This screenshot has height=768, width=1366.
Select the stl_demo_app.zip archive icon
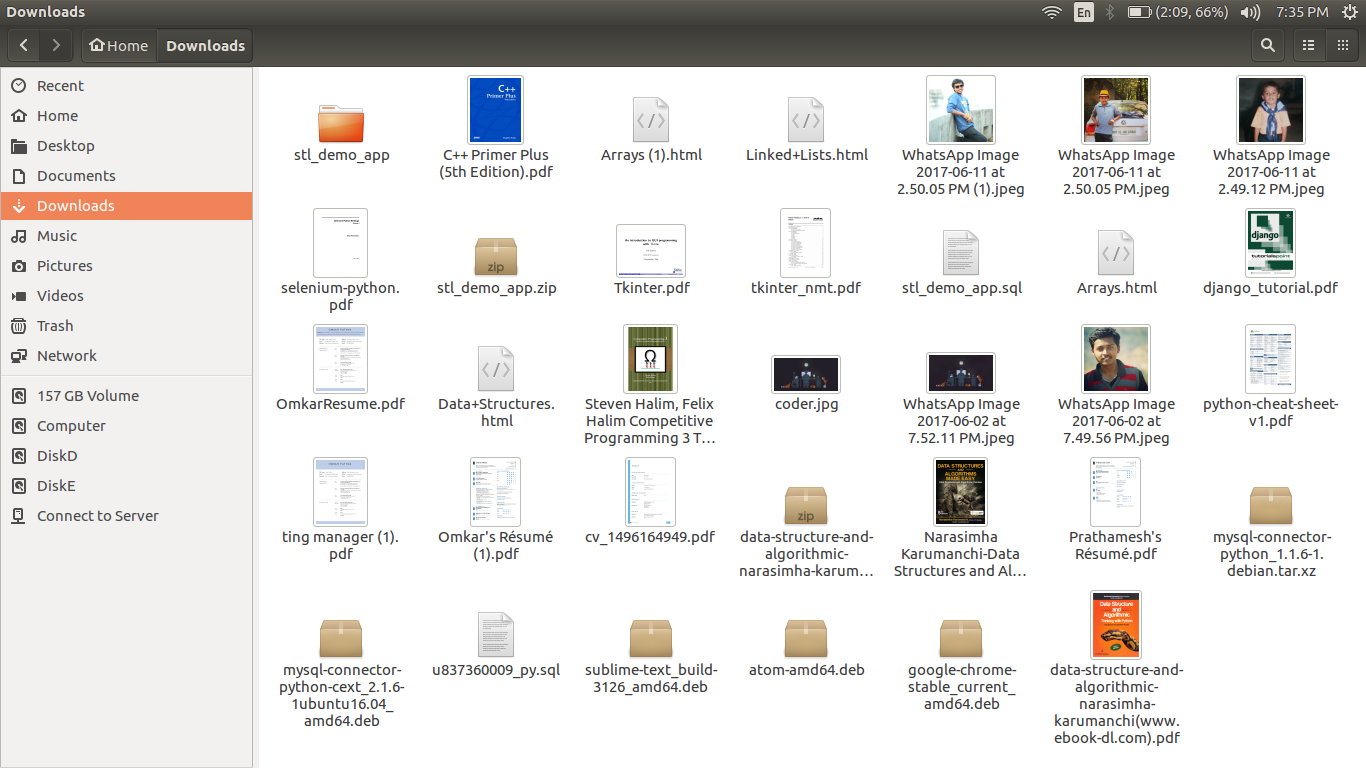(496, 257)
